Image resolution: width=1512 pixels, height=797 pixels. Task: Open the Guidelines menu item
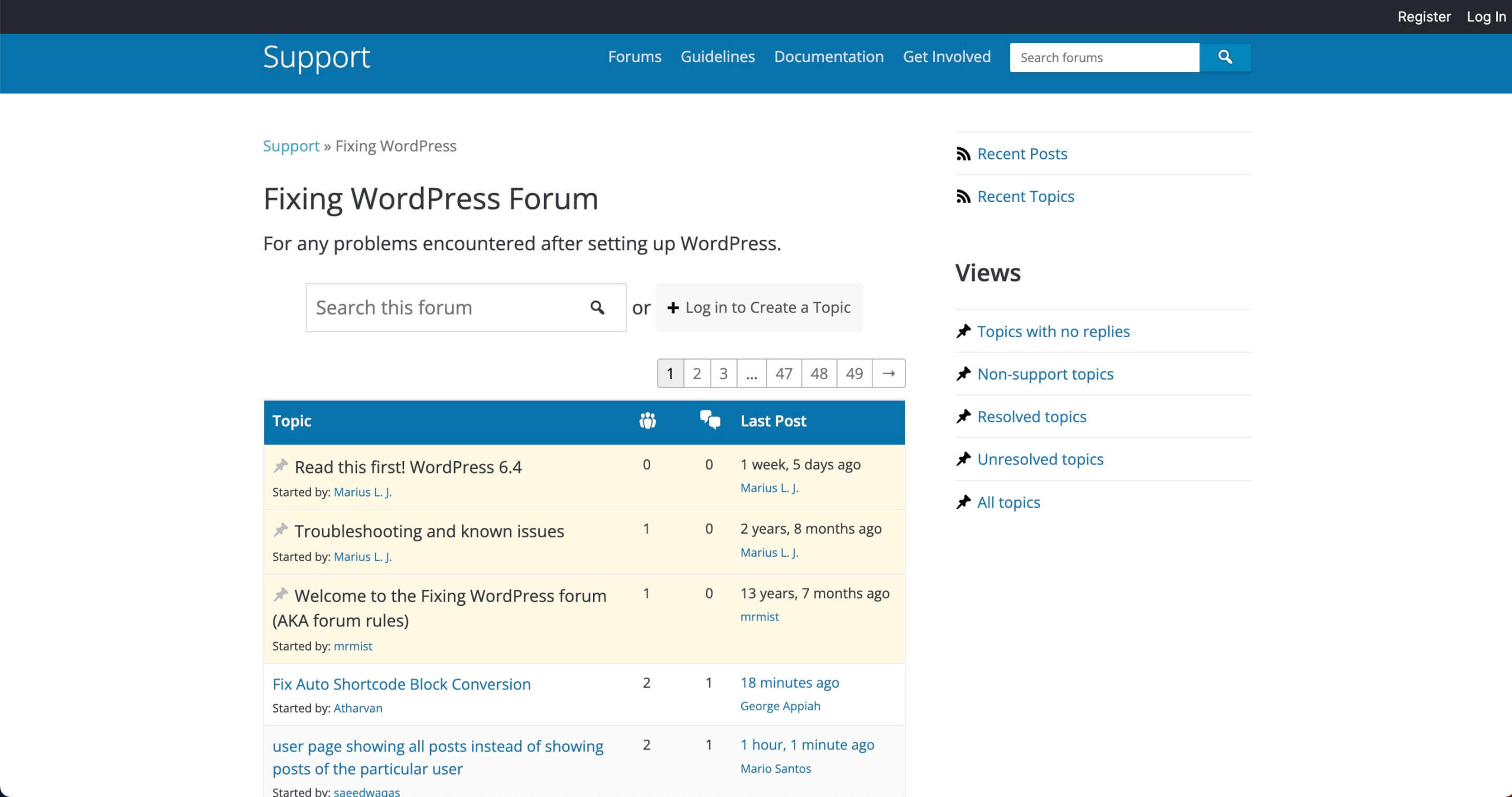click(718, 57)
